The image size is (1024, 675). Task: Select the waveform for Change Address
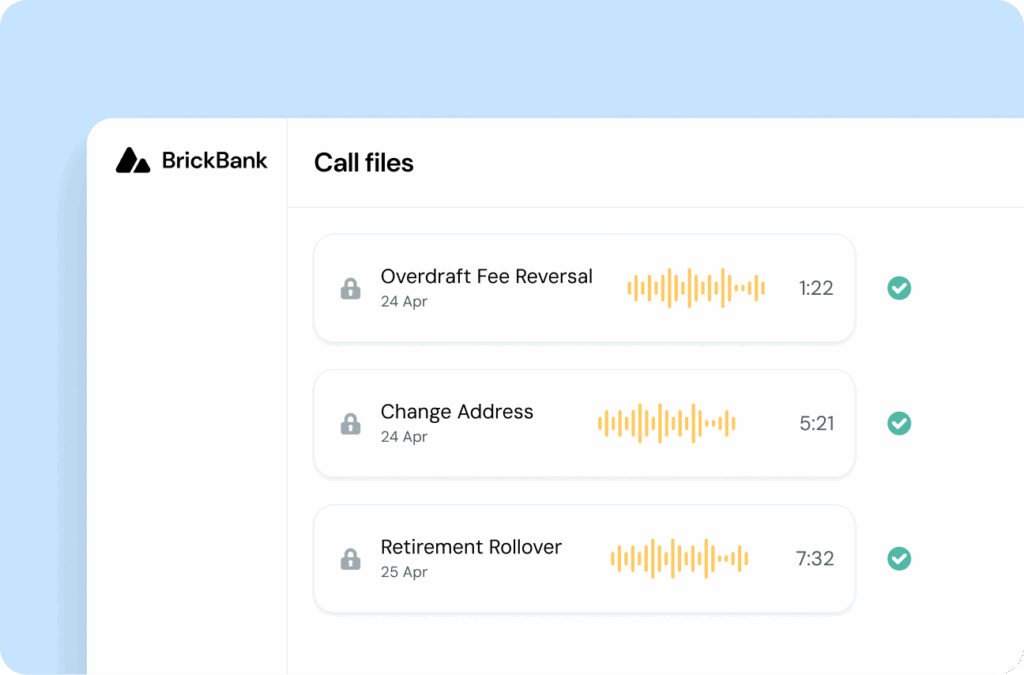pos(666,423)
